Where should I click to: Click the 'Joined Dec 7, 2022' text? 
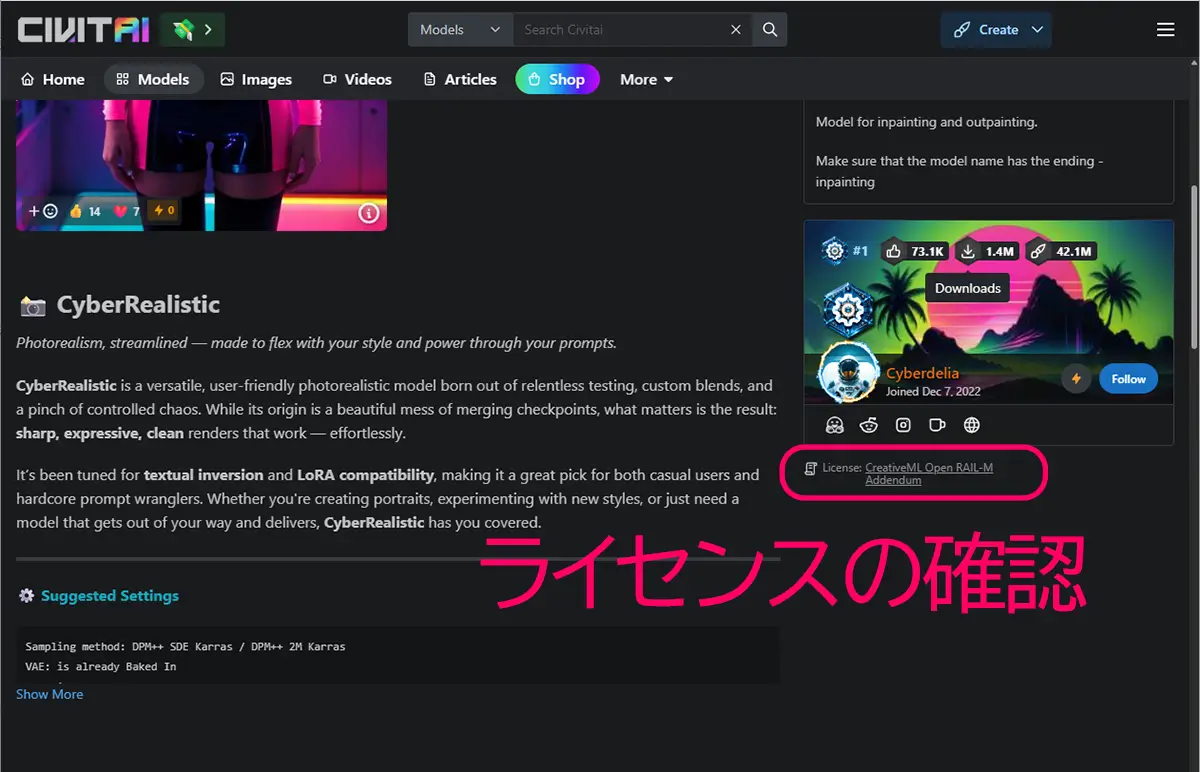(933, 392)
